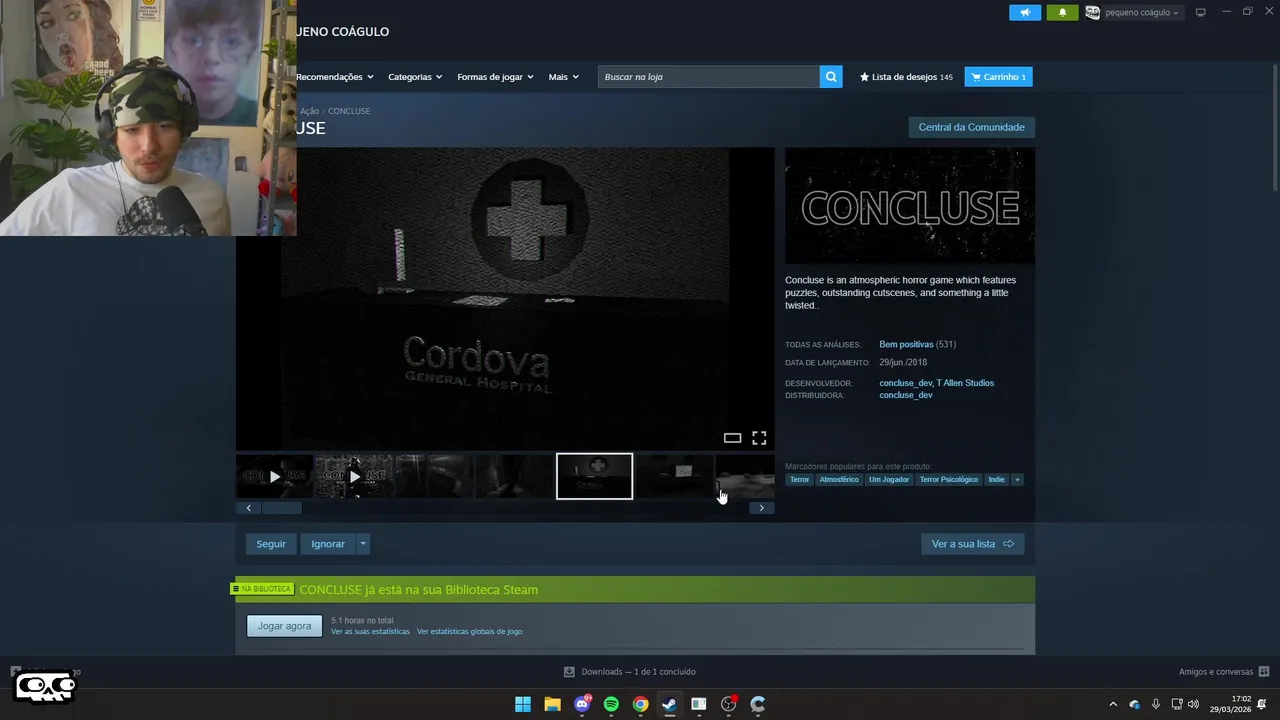Open the concluse_dev developer link

(x=905, y=383)
